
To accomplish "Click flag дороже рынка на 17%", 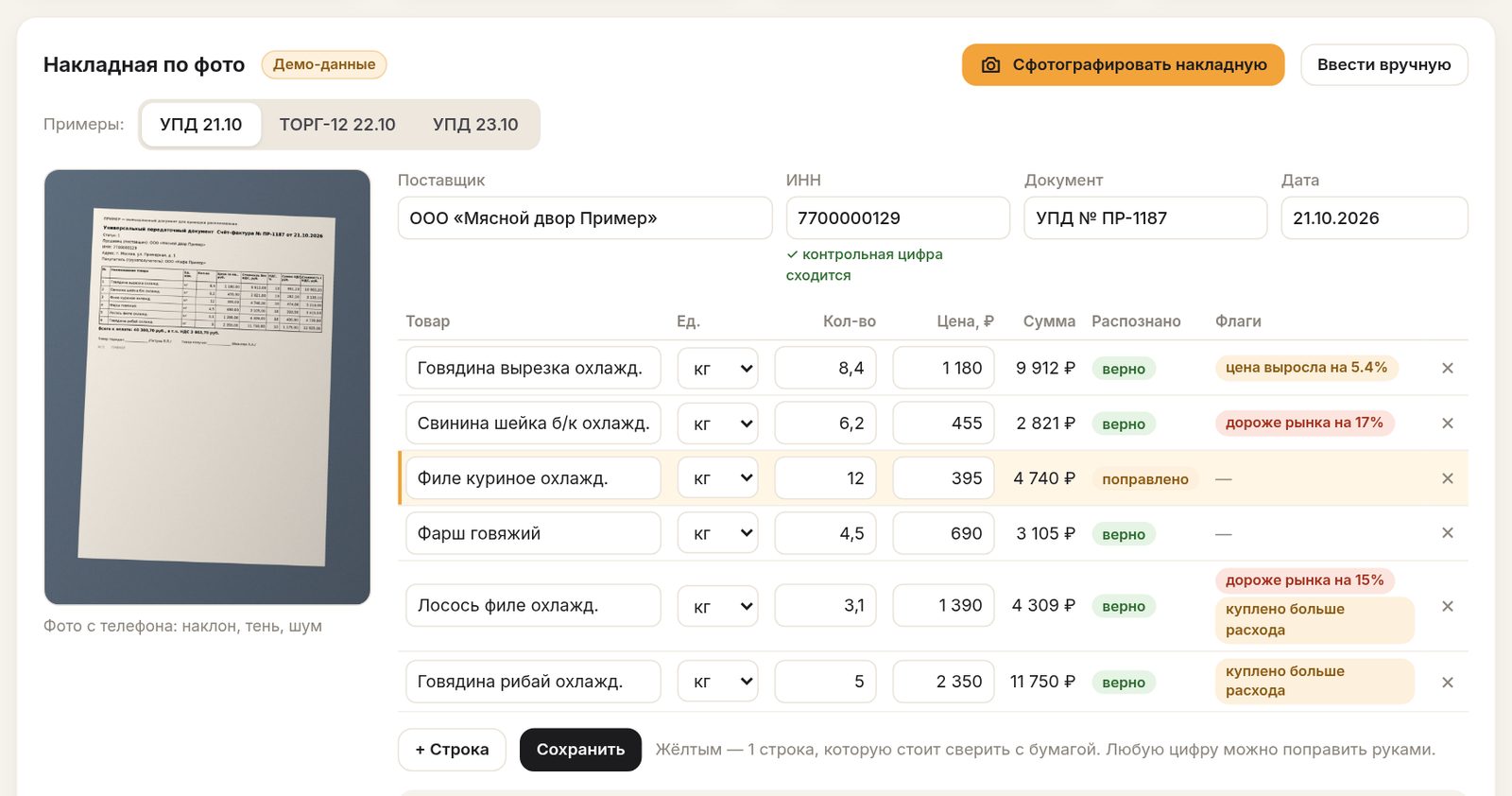I will coord(1304,423).
